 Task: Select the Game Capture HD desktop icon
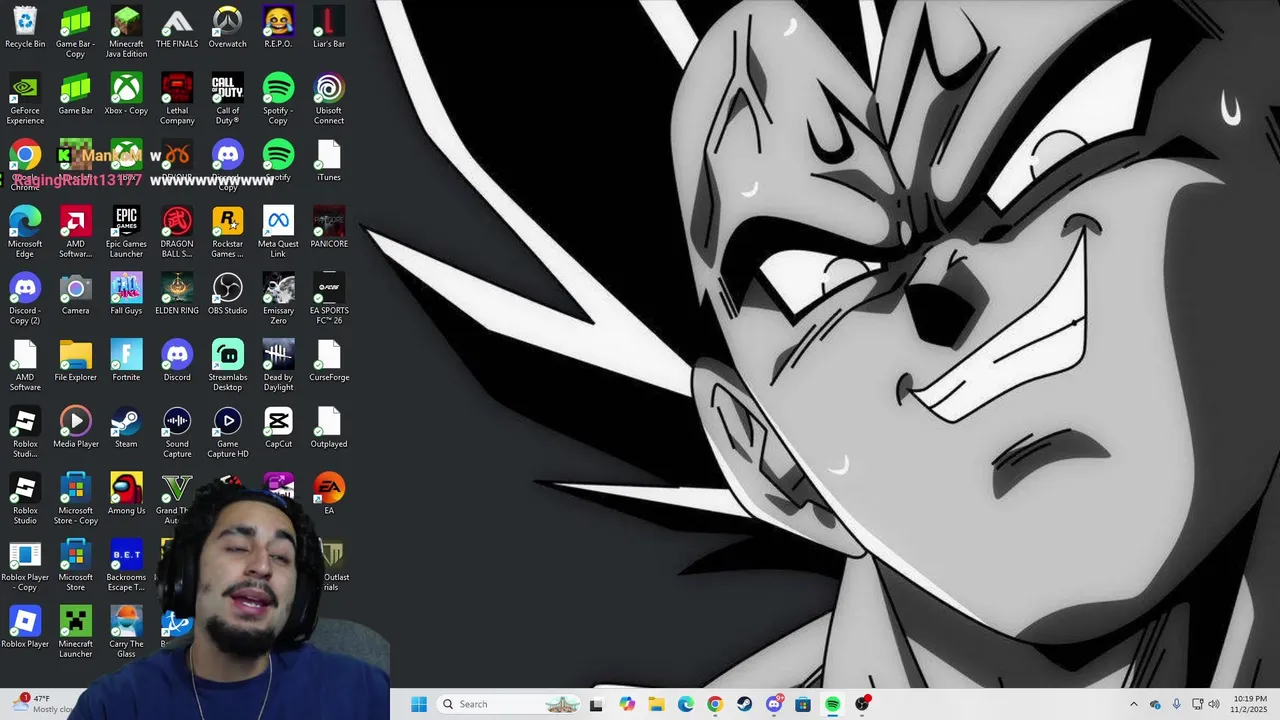[x=227, y=433]
